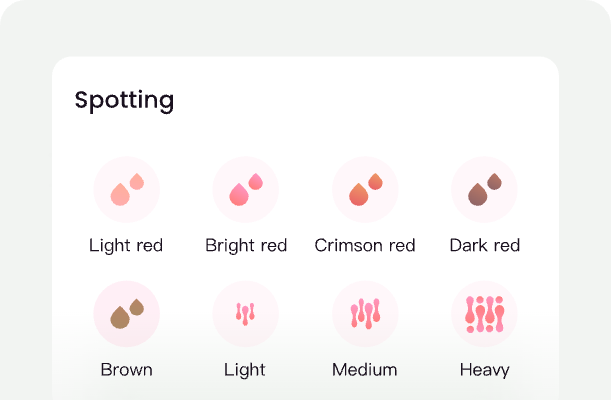Viewport: 611px width, 400px height.
Task: Tap the "Heavy" text label
Action: tap(485, 370)
